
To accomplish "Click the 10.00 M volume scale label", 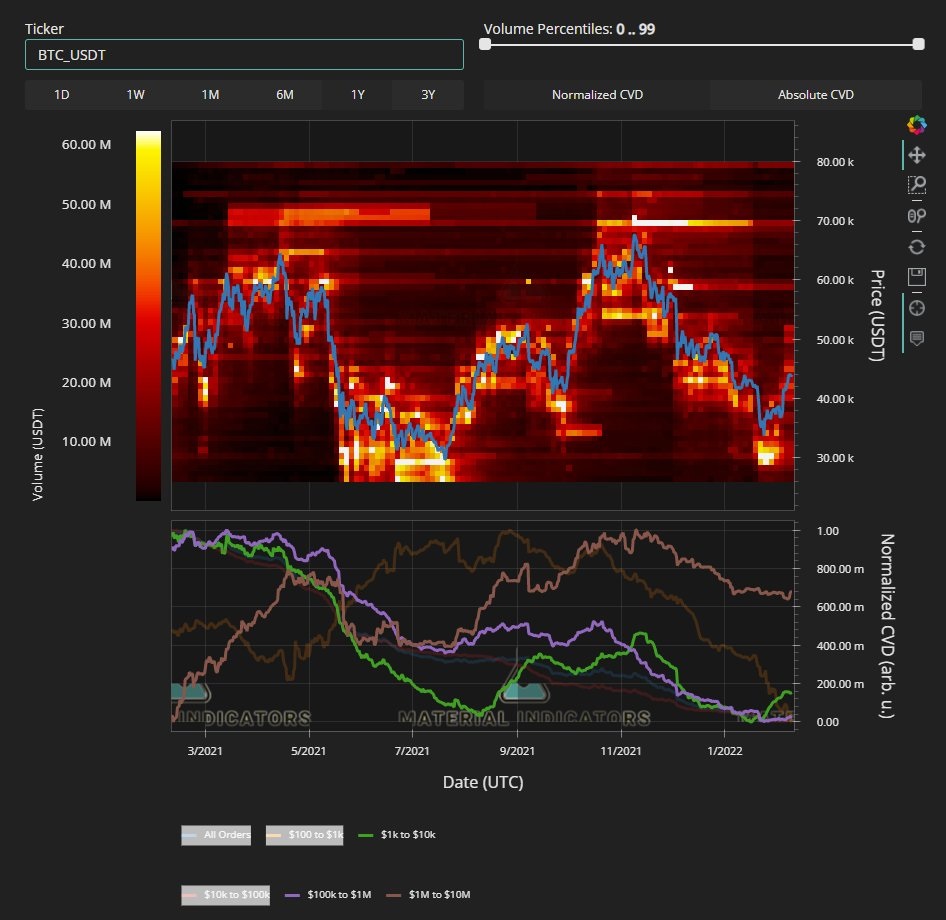I will click(86, 442).
